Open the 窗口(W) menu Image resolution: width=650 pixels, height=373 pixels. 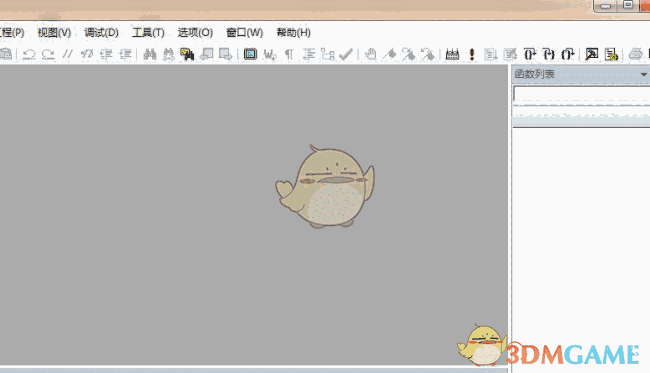[245, 32]
